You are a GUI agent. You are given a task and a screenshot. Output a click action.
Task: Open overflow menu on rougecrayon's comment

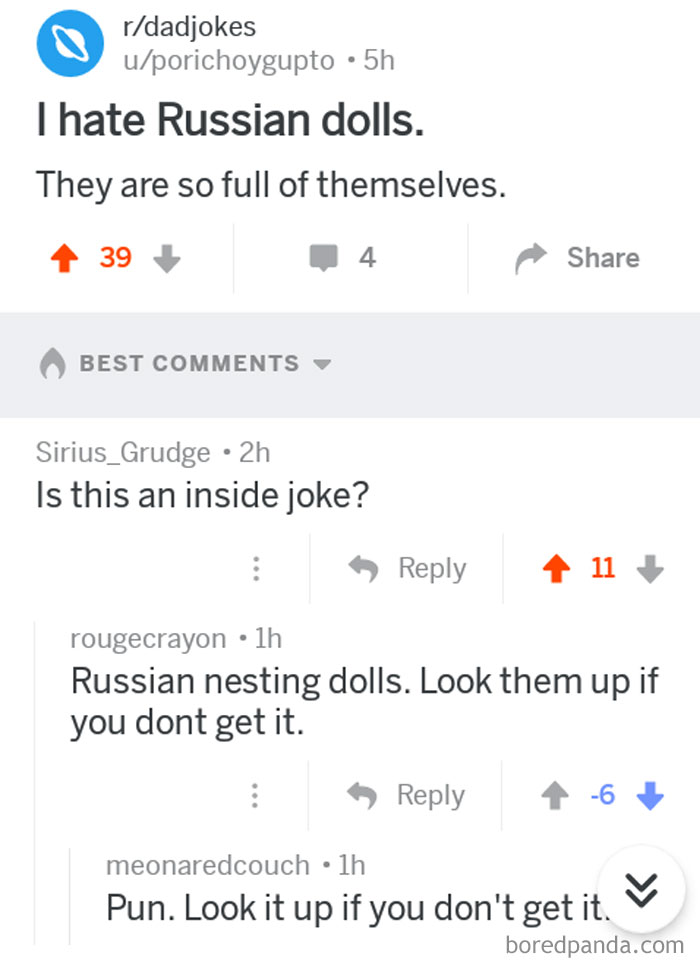point(256,795)
